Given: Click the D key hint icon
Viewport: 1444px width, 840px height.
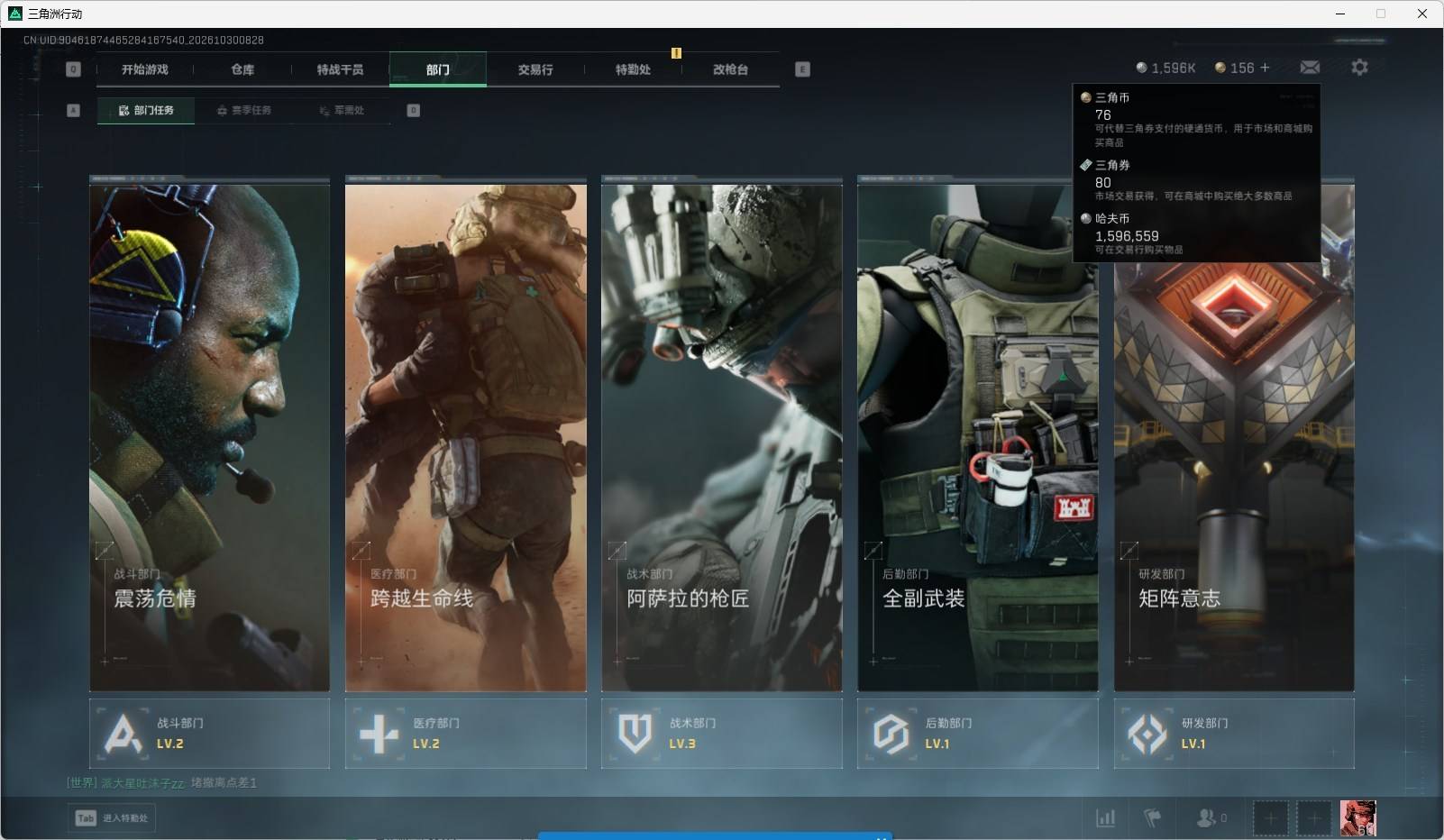Looking at the screenshot, I should click(x=413, y=110).
